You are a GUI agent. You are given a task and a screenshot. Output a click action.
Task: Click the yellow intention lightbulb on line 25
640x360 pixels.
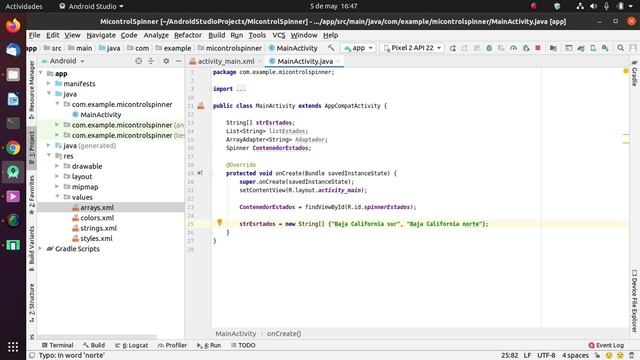pyautogui.click(x=220, y=222)
